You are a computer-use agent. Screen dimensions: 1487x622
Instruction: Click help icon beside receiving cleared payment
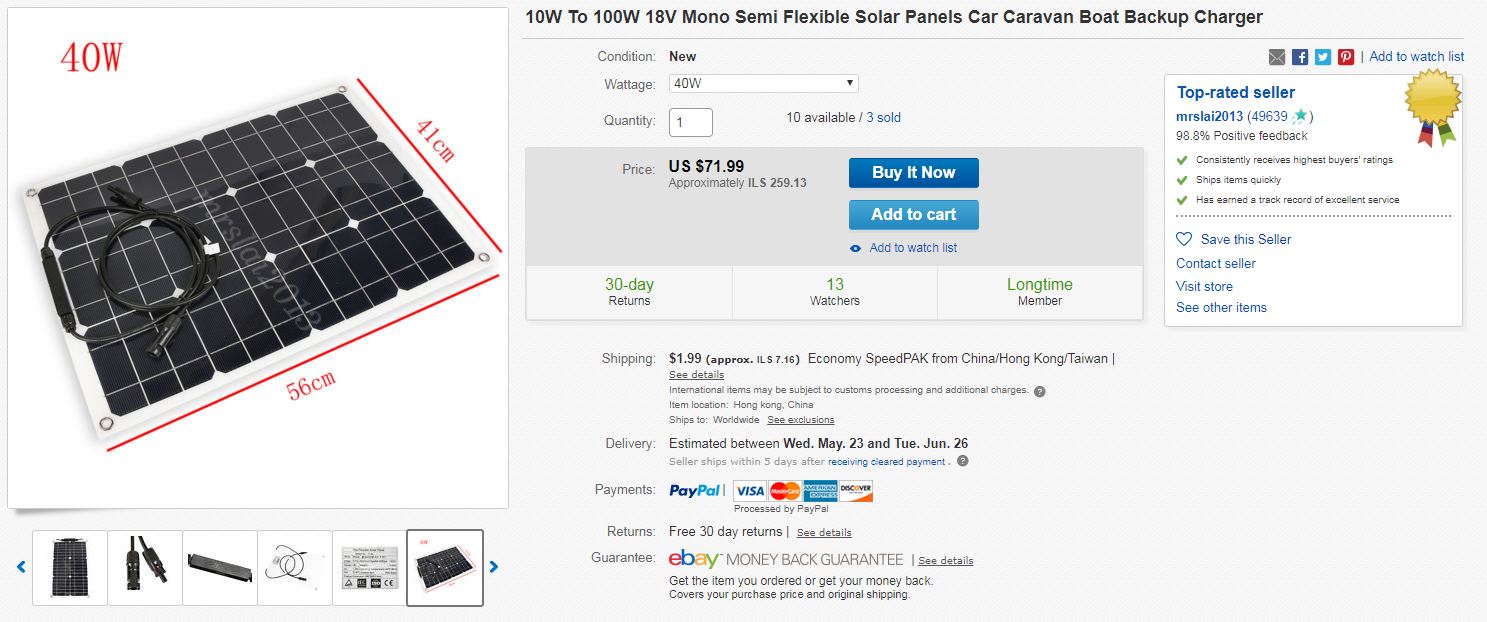pos(962,462)
